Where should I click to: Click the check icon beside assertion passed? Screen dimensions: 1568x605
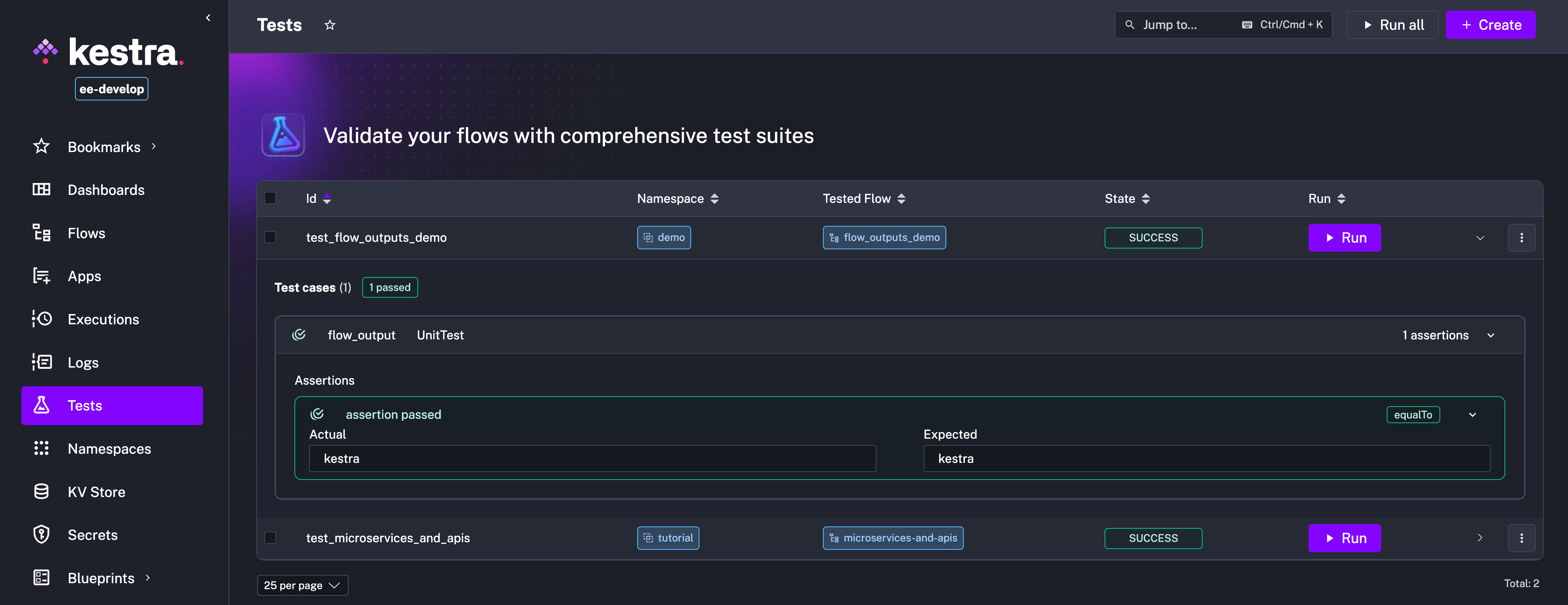(x=317, y=414)
